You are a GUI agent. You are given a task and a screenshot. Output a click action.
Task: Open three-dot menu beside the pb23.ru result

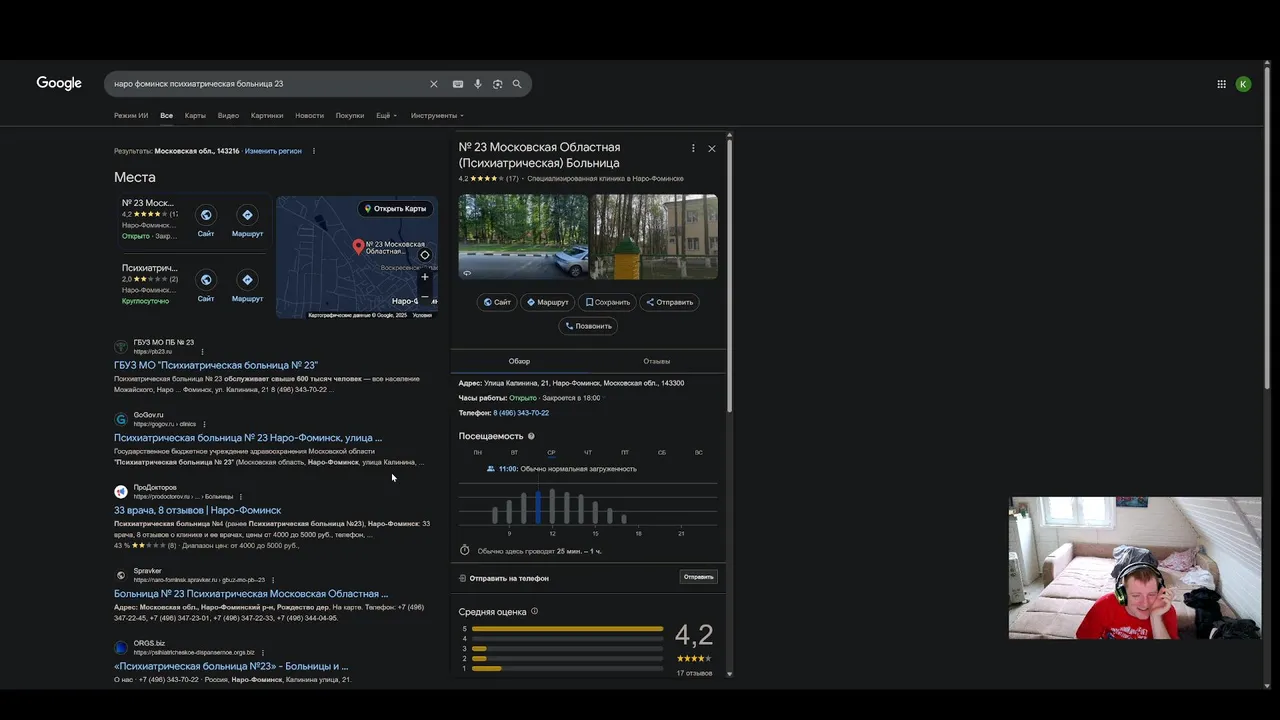click(202, 352)
